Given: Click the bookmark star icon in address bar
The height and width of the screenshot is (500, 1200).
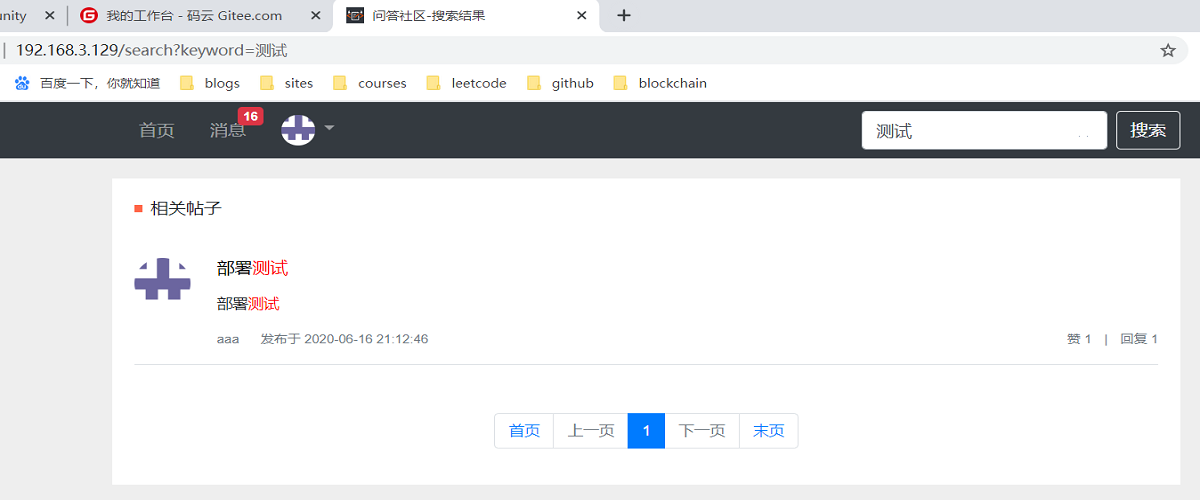Looking at the screenshot, I should click(1167, 50).
